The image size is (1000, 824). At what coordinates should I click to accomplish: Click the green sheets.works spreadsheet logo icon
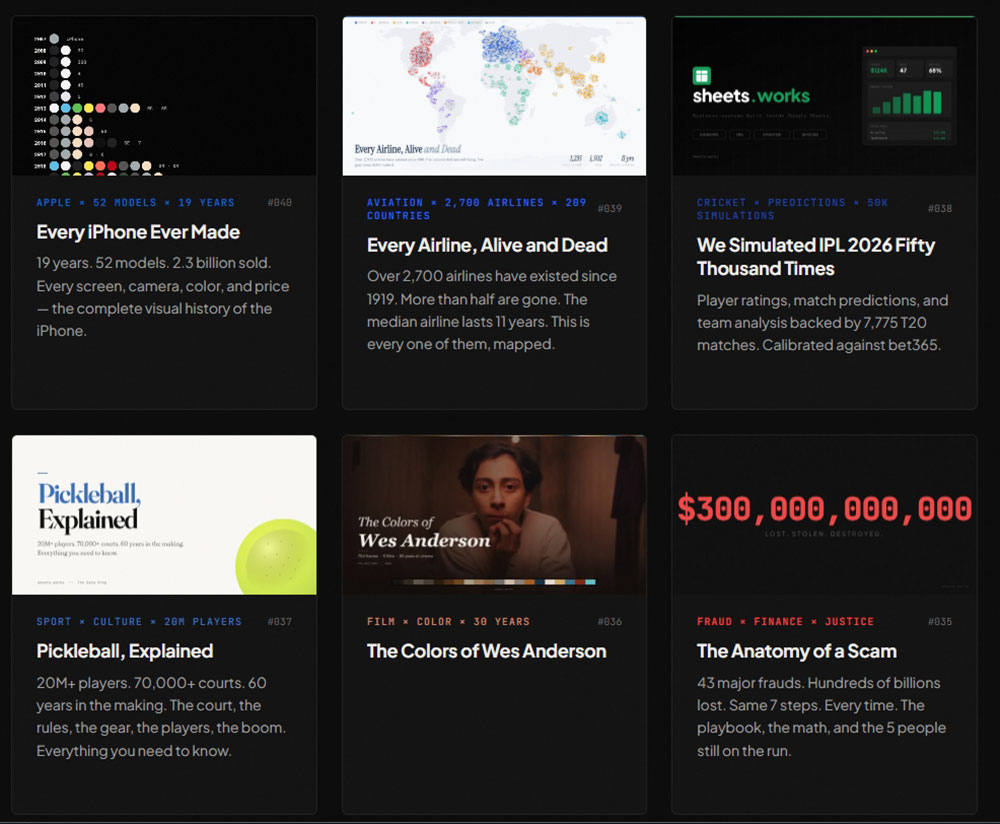[702, 76]
